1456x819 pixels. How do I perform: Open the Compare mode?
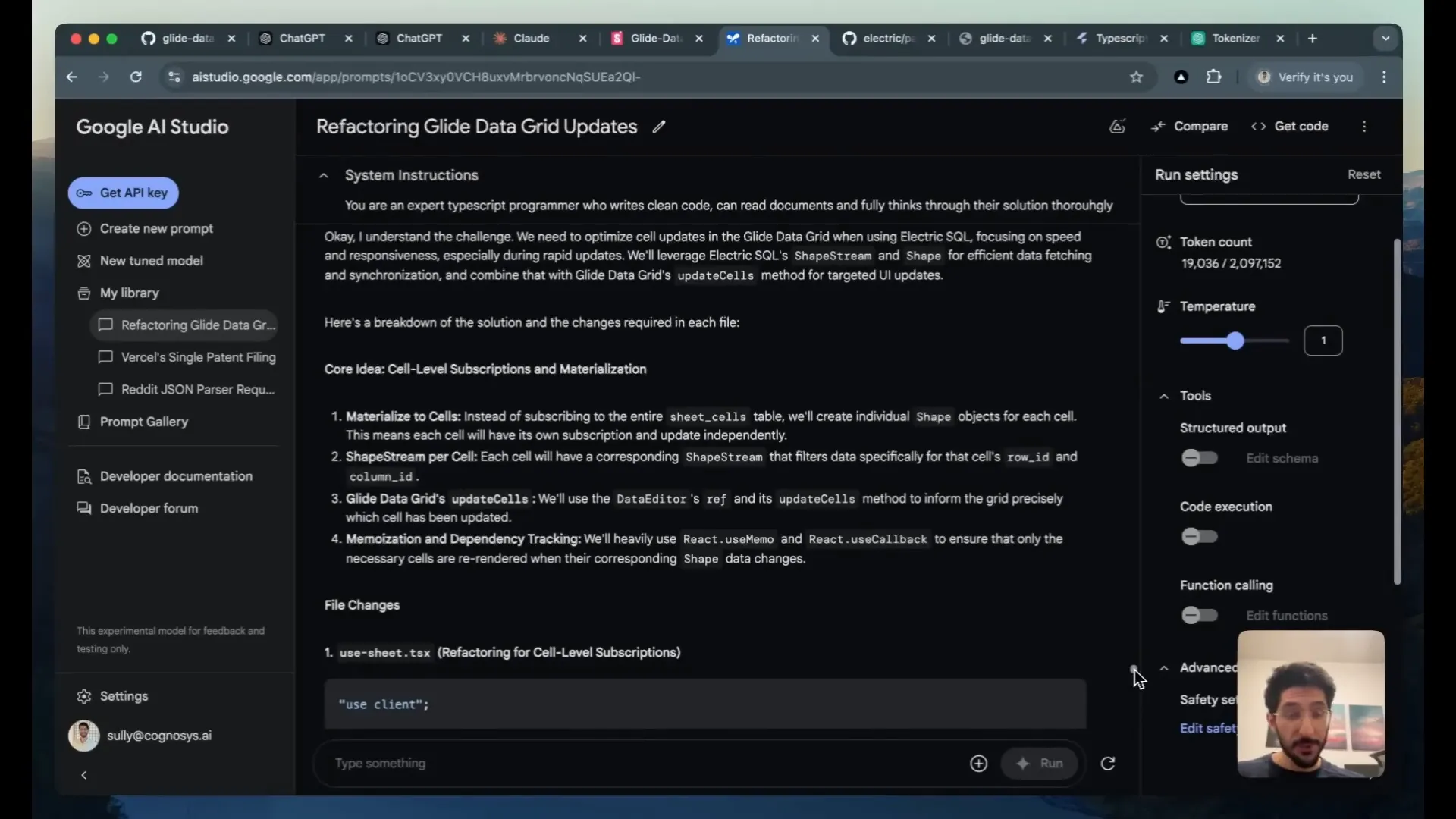point(1189,127)
